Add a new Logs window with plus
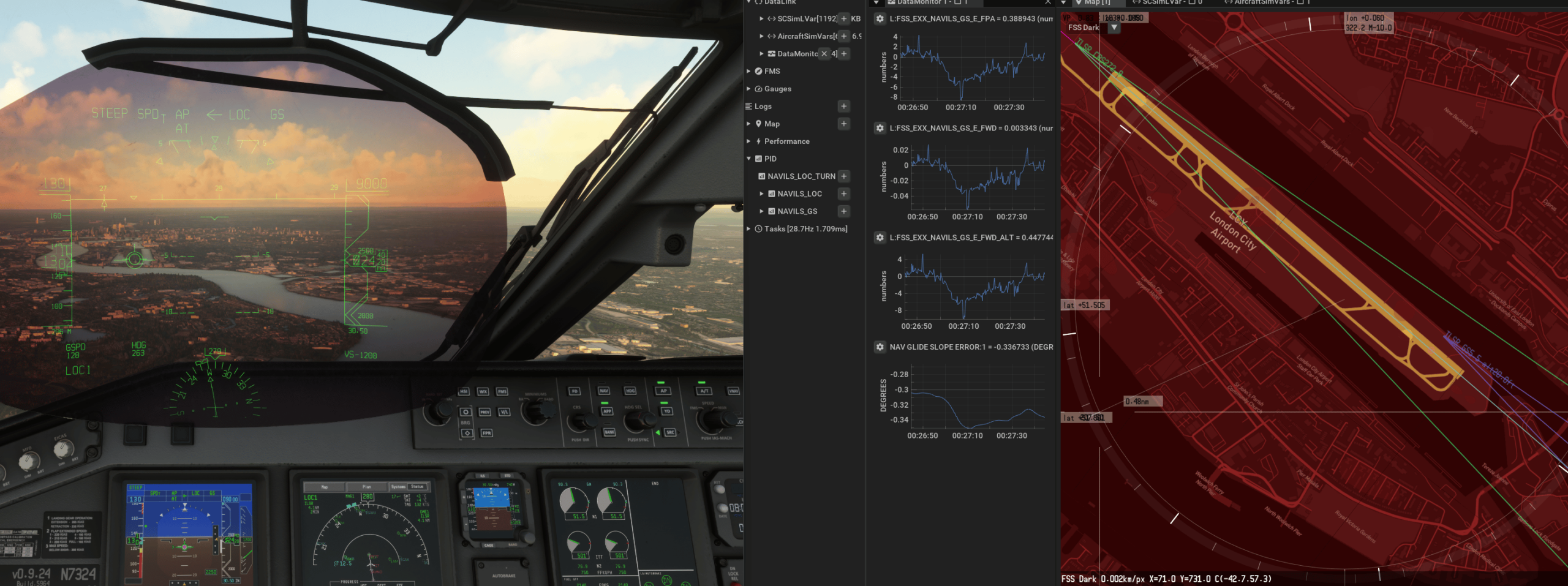1568x586 pixels. [x=843, y=106]
